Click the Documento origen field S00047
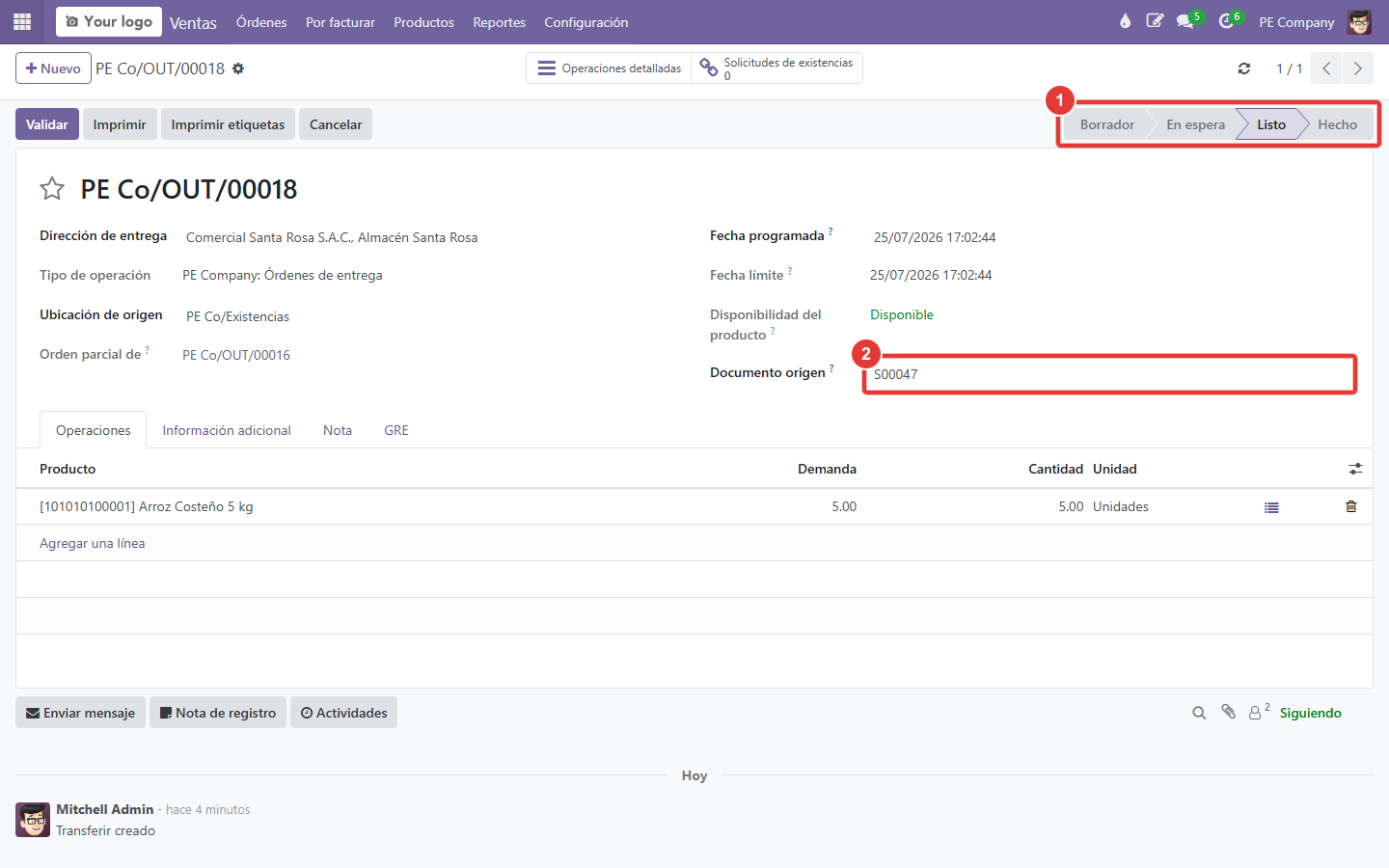The image size is (1389, 868). [x=1109, y=374]
